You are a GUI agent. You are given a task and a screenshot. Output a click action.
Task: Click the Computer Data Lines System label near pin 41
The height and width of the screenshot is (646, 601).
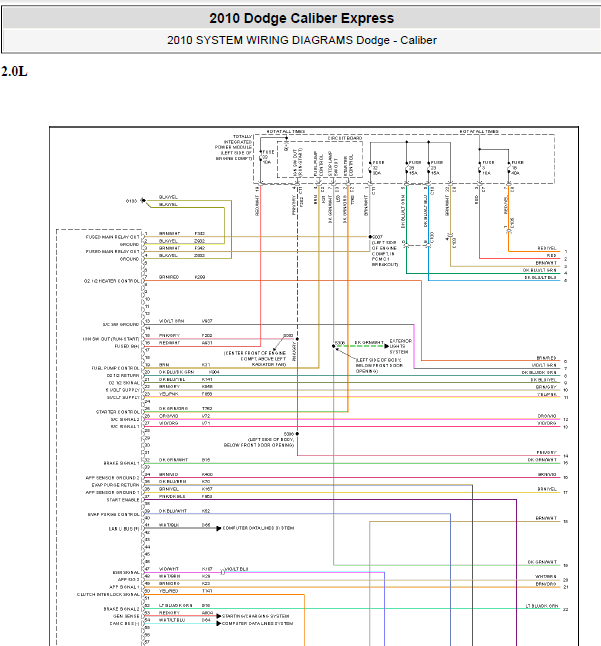point(258,528)
